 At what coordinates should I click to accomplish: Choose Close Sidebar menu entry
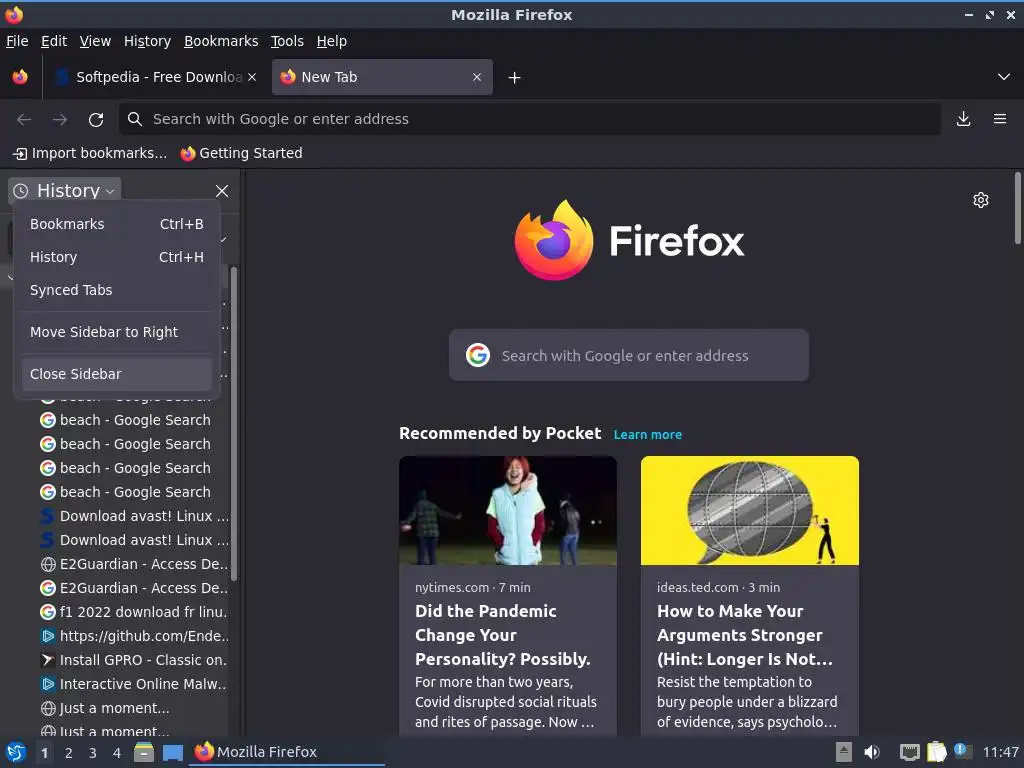coord(117,374)
